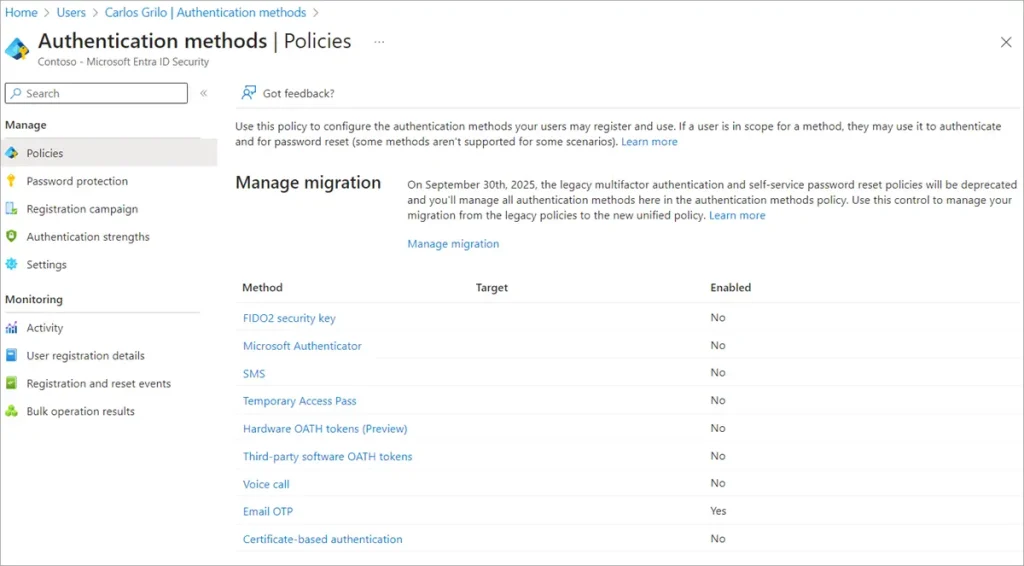Screen dimensions: 1024x566
Task: Click the Password protection key icon
Action: tap(12, 181)
